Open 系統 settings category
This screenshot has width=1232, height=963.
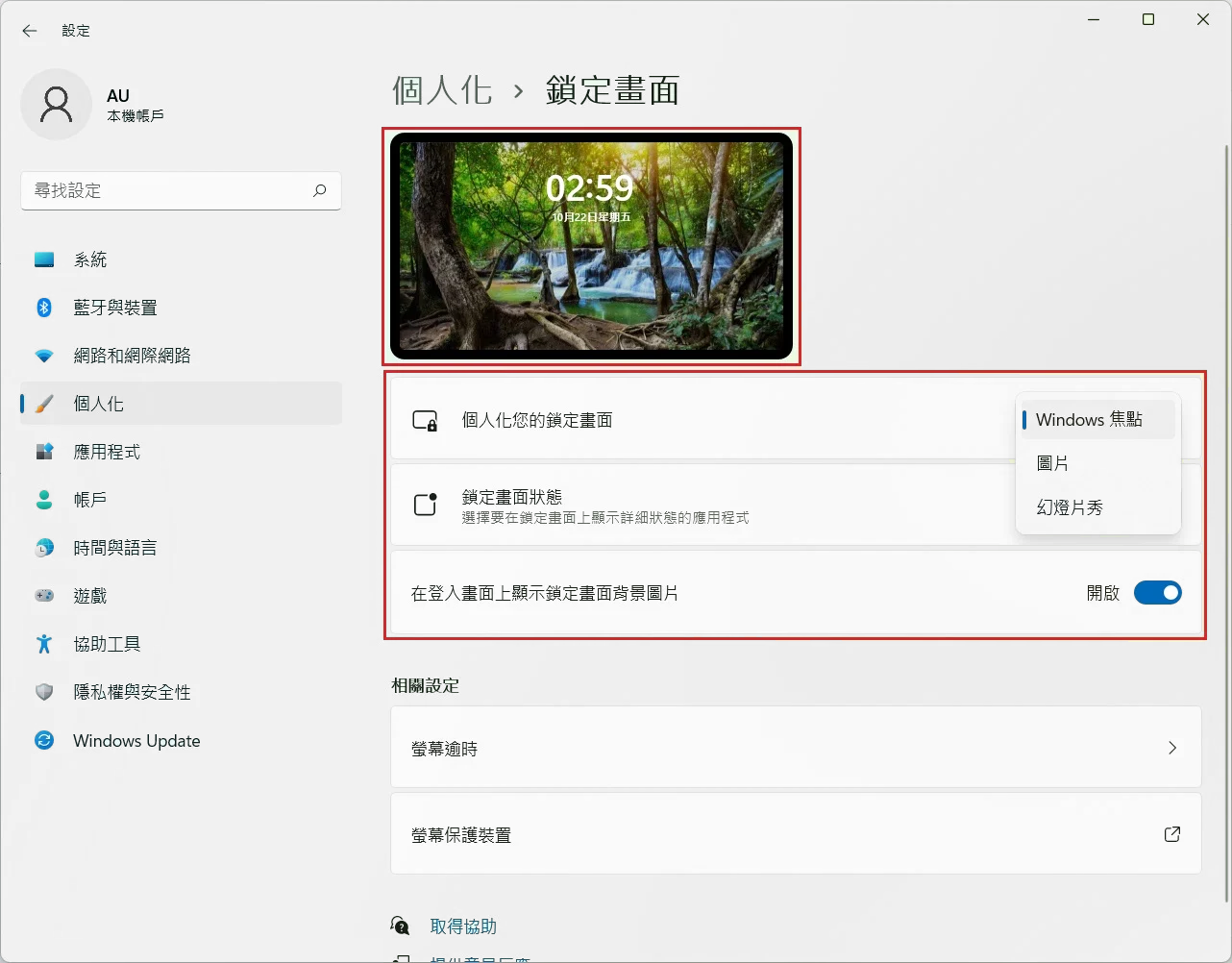pos(181,259)
